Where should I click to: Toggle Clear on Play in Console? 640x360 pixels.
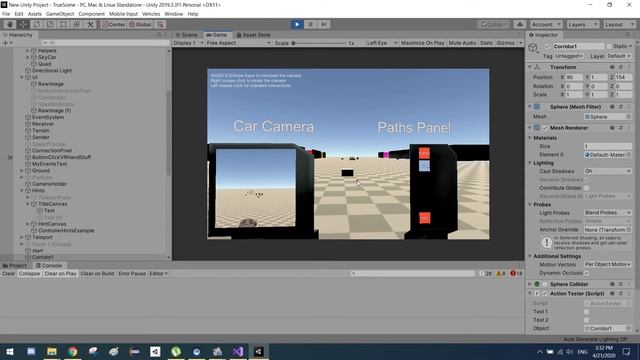click(x=60, y=274)
